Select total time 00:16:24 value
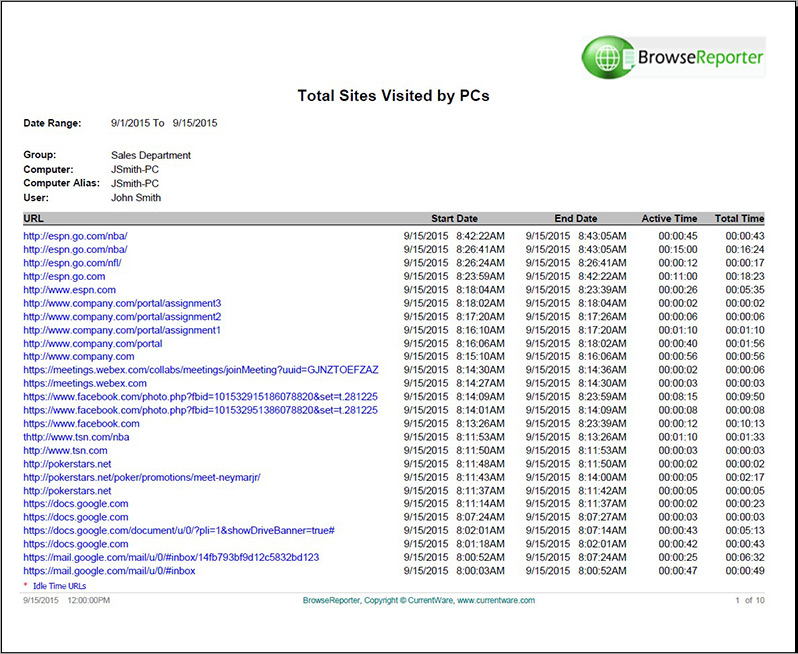This screenshot has height=654, width=798. [745, 249]
